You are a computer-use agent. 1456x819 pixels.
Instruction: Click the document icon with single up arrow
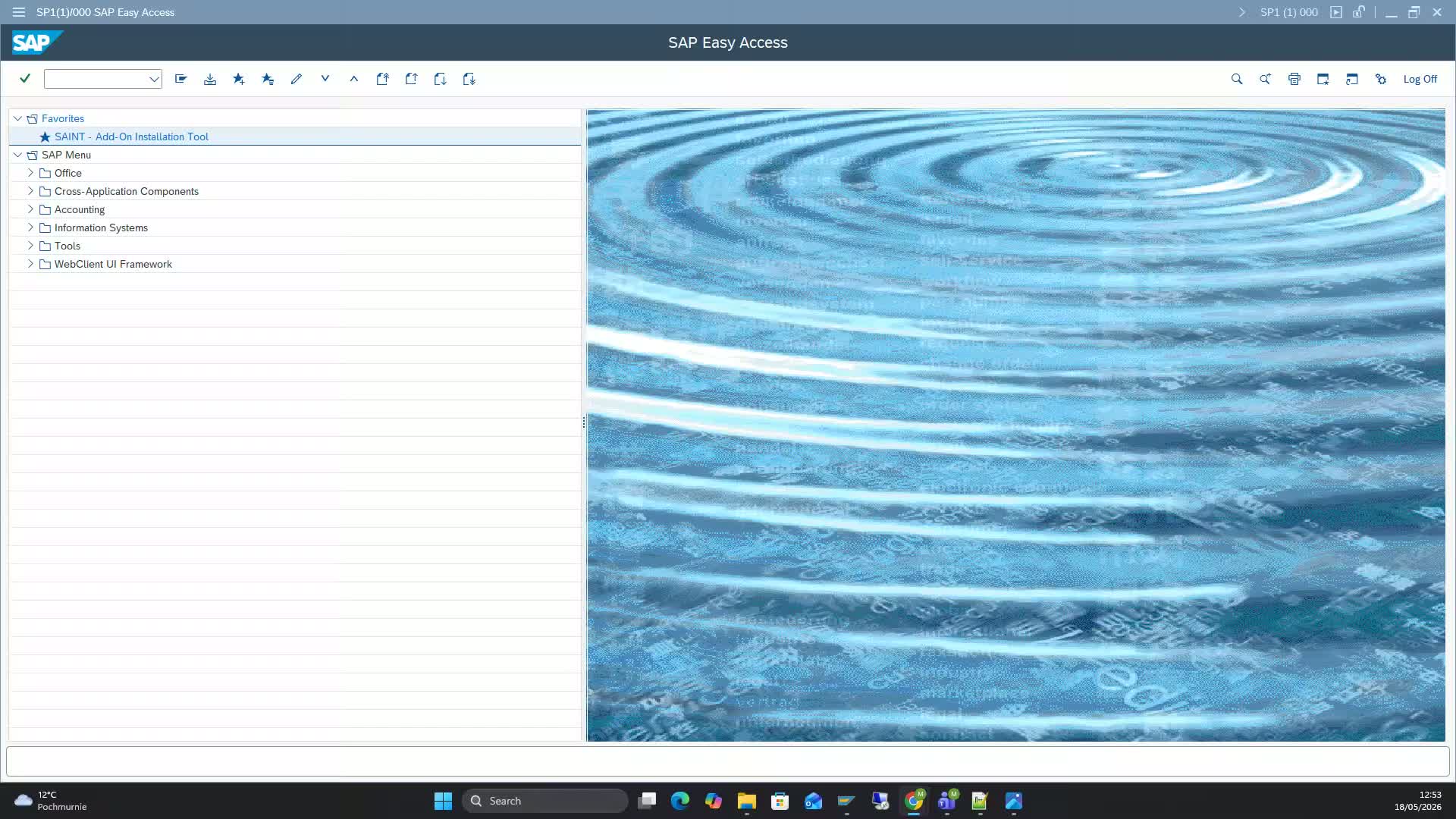pyautogui.click(x=412, y=79)
